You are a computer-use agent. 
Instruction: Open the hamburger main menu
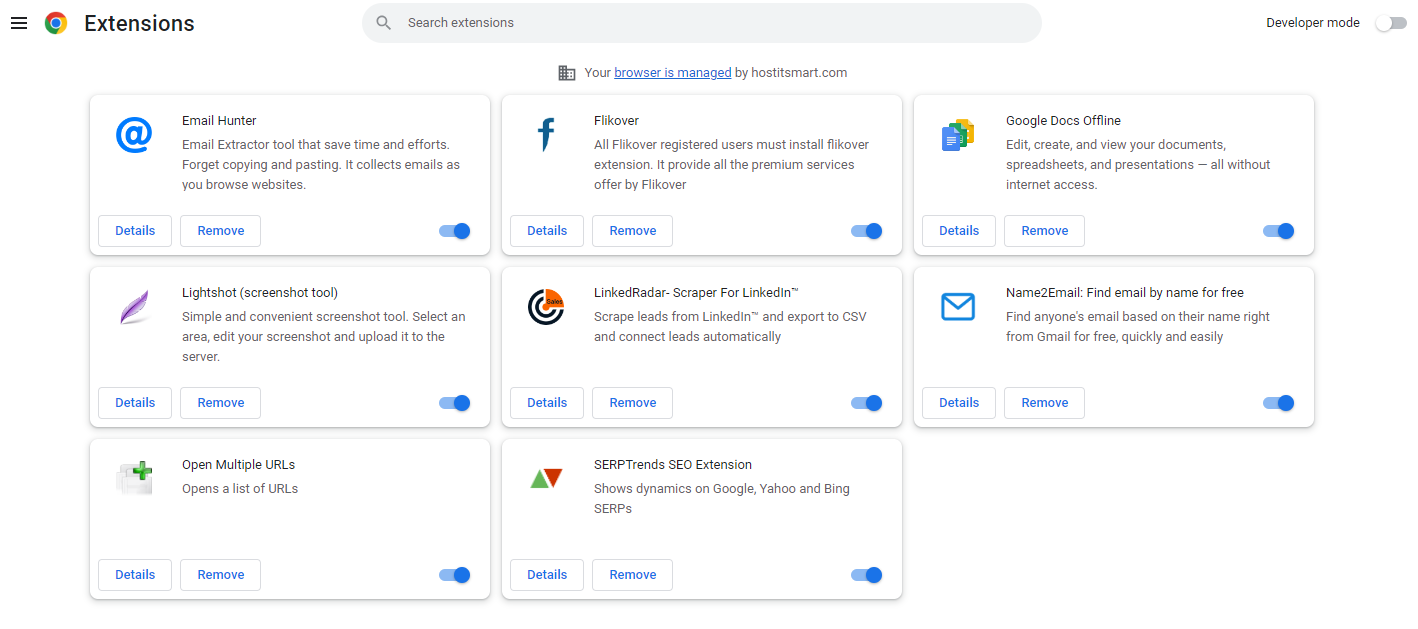click(x=19, y=23)
